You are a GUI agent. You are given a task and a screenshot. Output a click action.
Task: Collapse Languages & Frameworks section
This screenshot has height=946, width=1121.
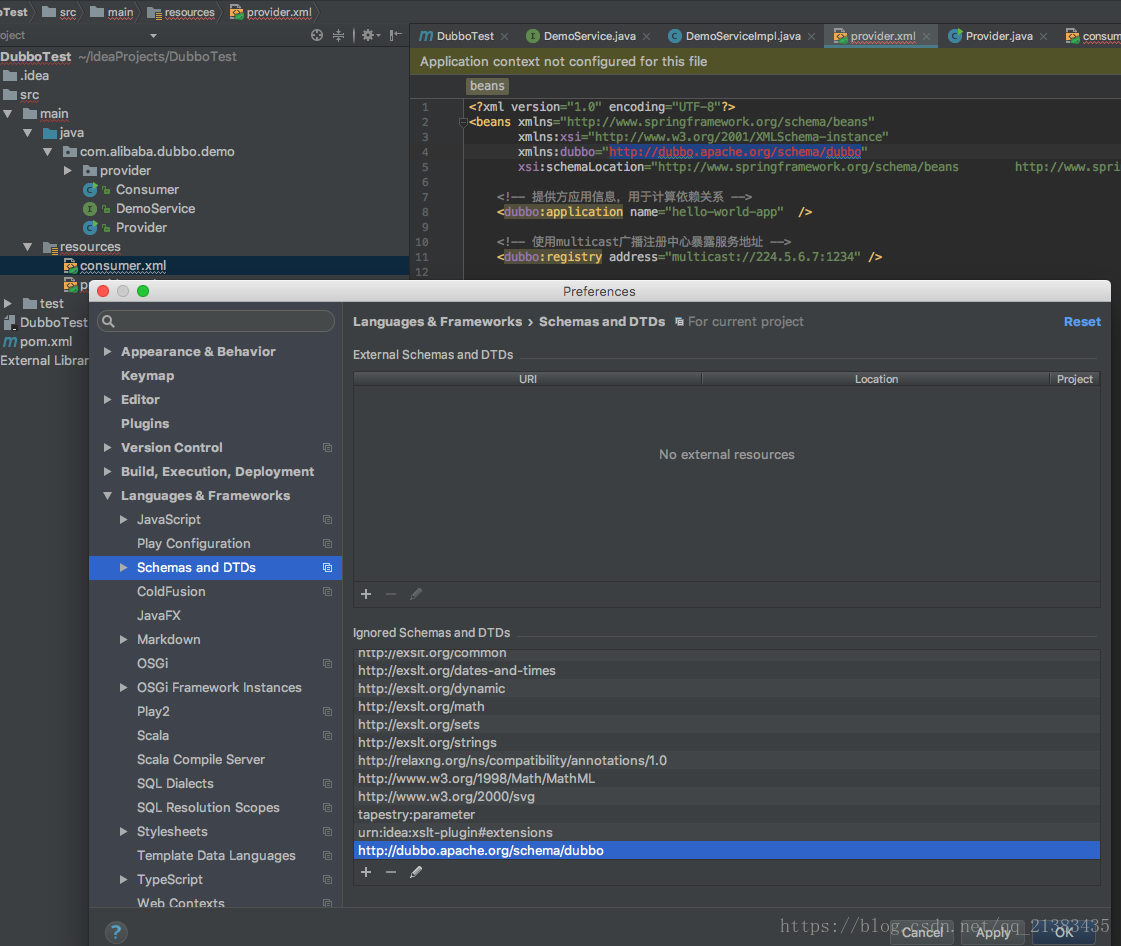coord(107,496)
